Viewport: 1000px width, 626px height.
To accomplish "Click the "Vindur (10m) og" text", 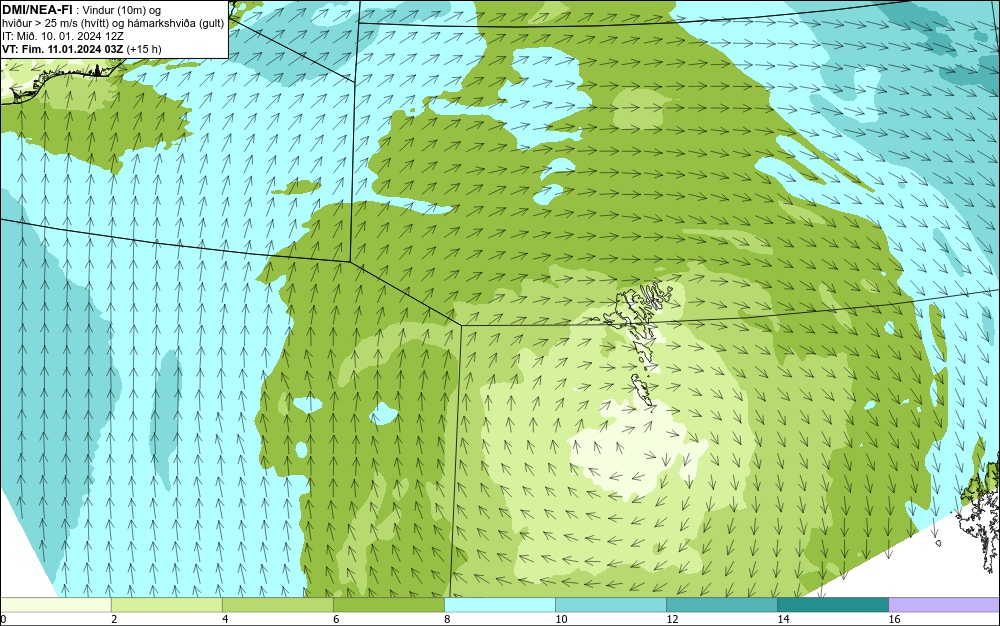I will pos(122,9).
